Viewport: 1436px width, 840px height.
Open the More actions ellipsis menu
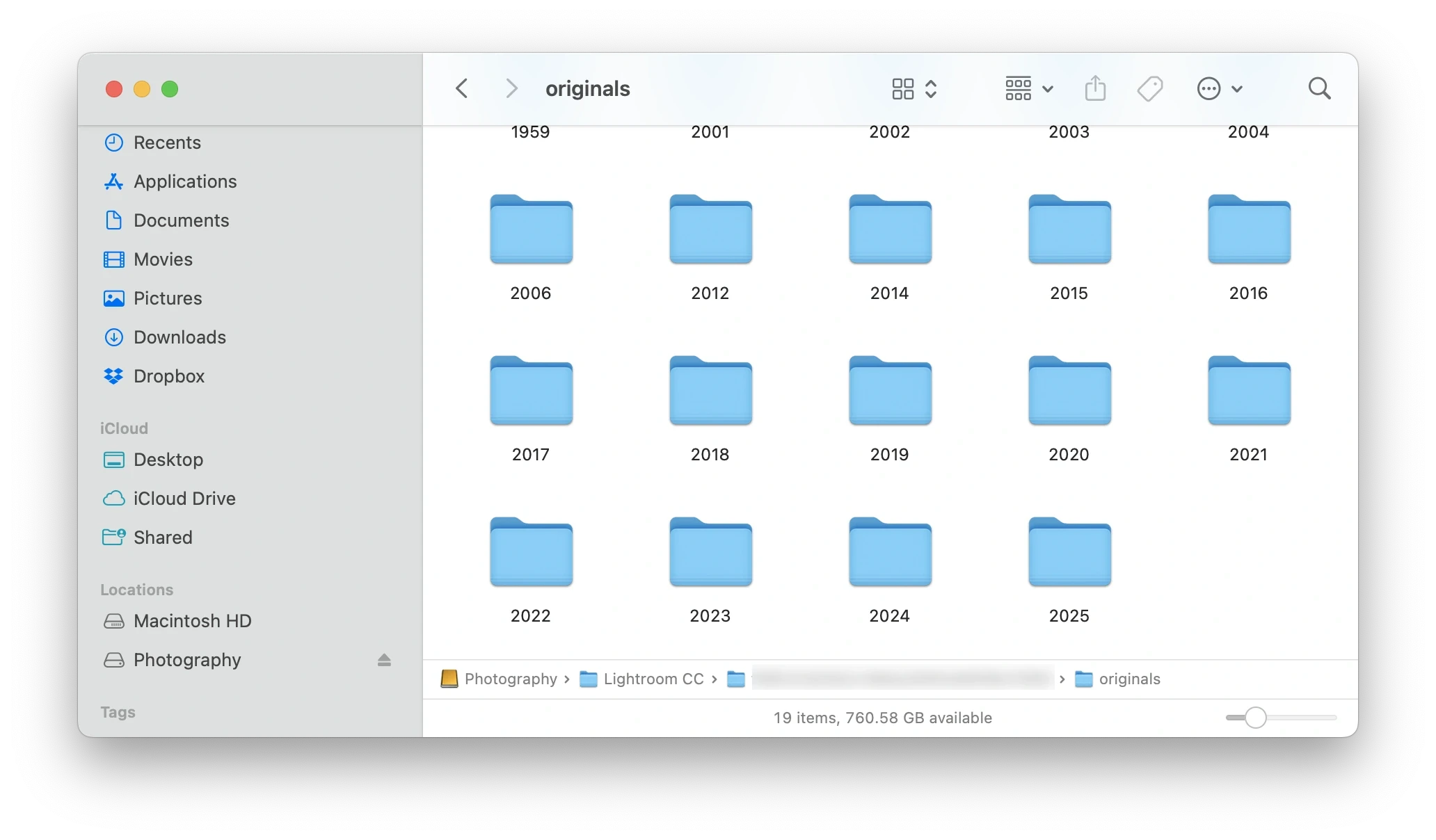tap(1208, 88)
